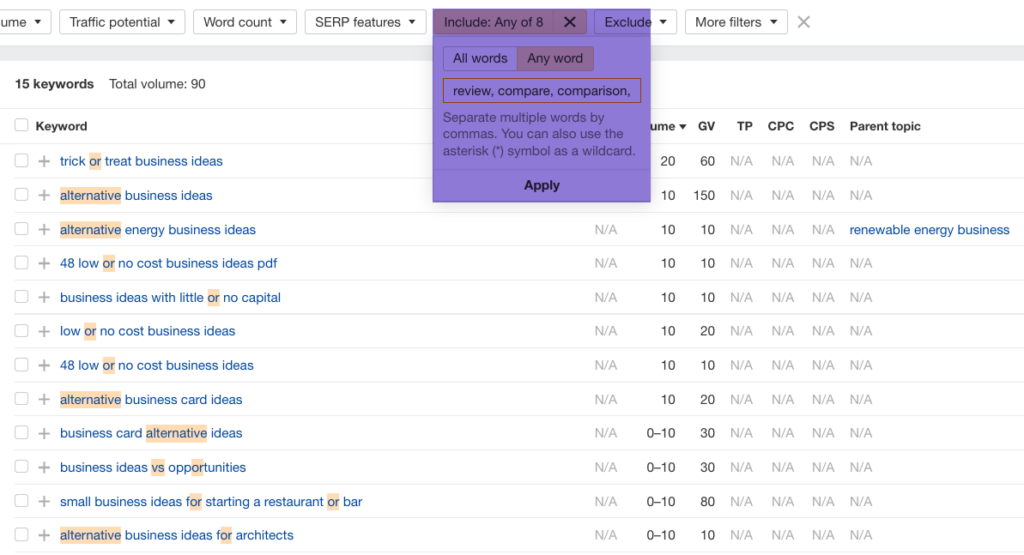Switch to the All words option
1024x555 pixels.
(480, 59)
